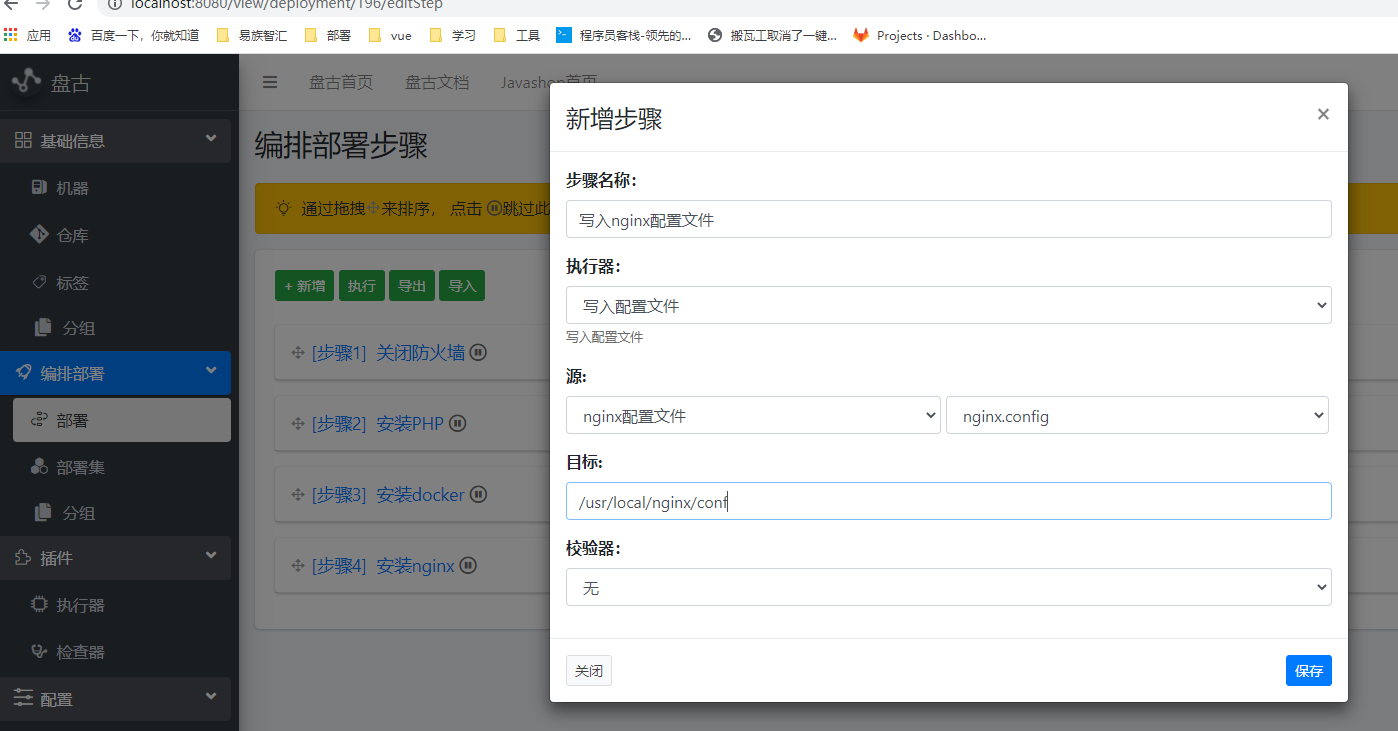Open step link 安装PHP
This screenshot has width=1398, height=731.
[x=377, y=424]
